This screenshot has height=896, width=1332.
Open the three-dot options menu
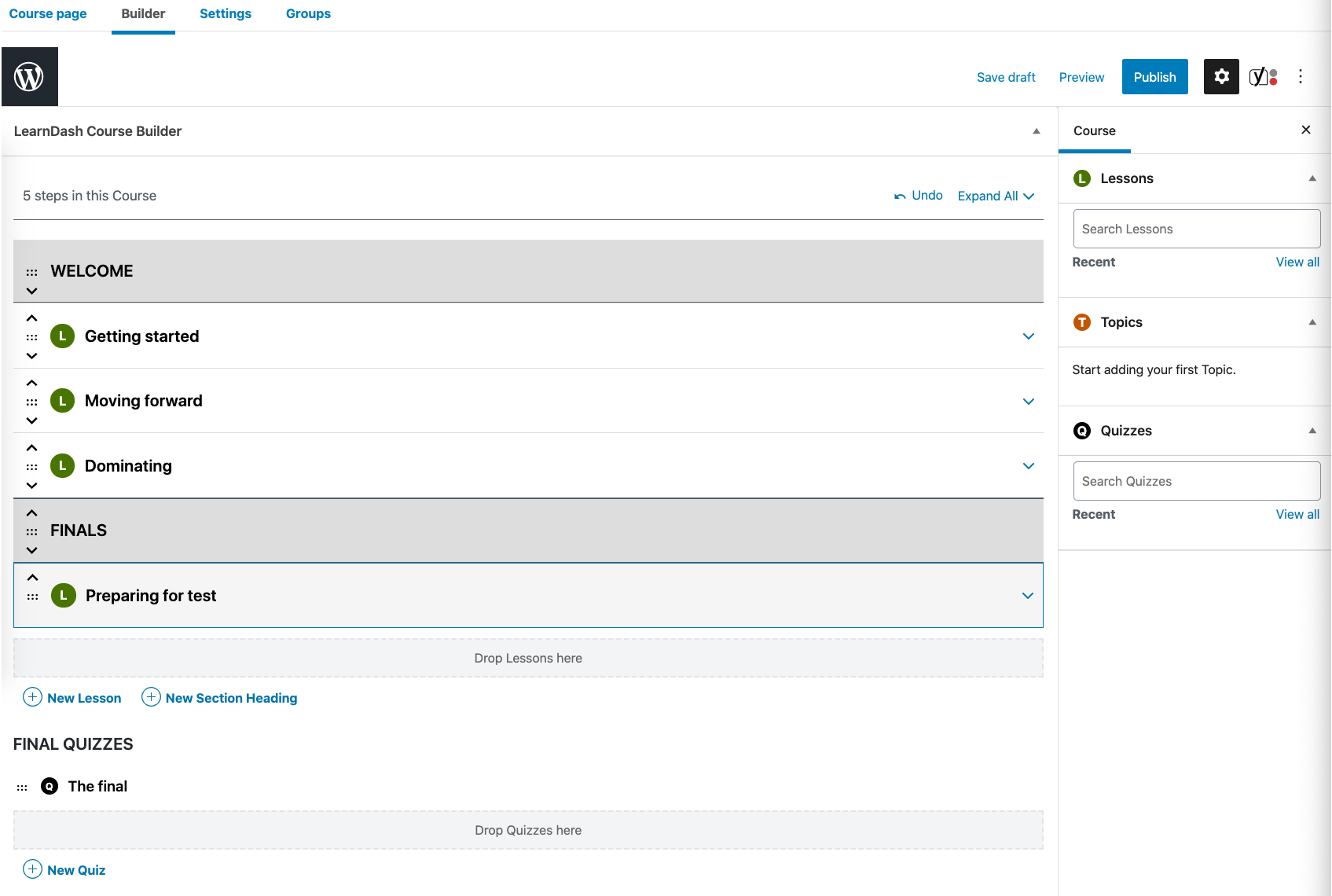point(1301,76)
